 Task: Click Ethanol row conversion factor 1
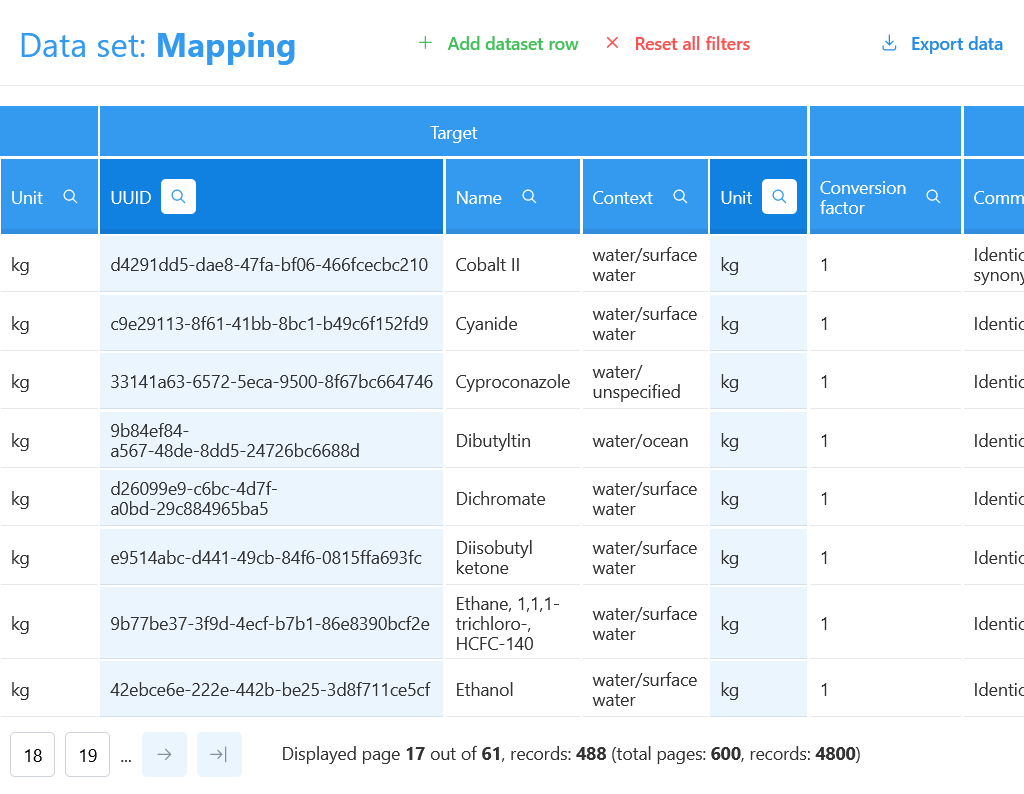(x=885, y=690)
